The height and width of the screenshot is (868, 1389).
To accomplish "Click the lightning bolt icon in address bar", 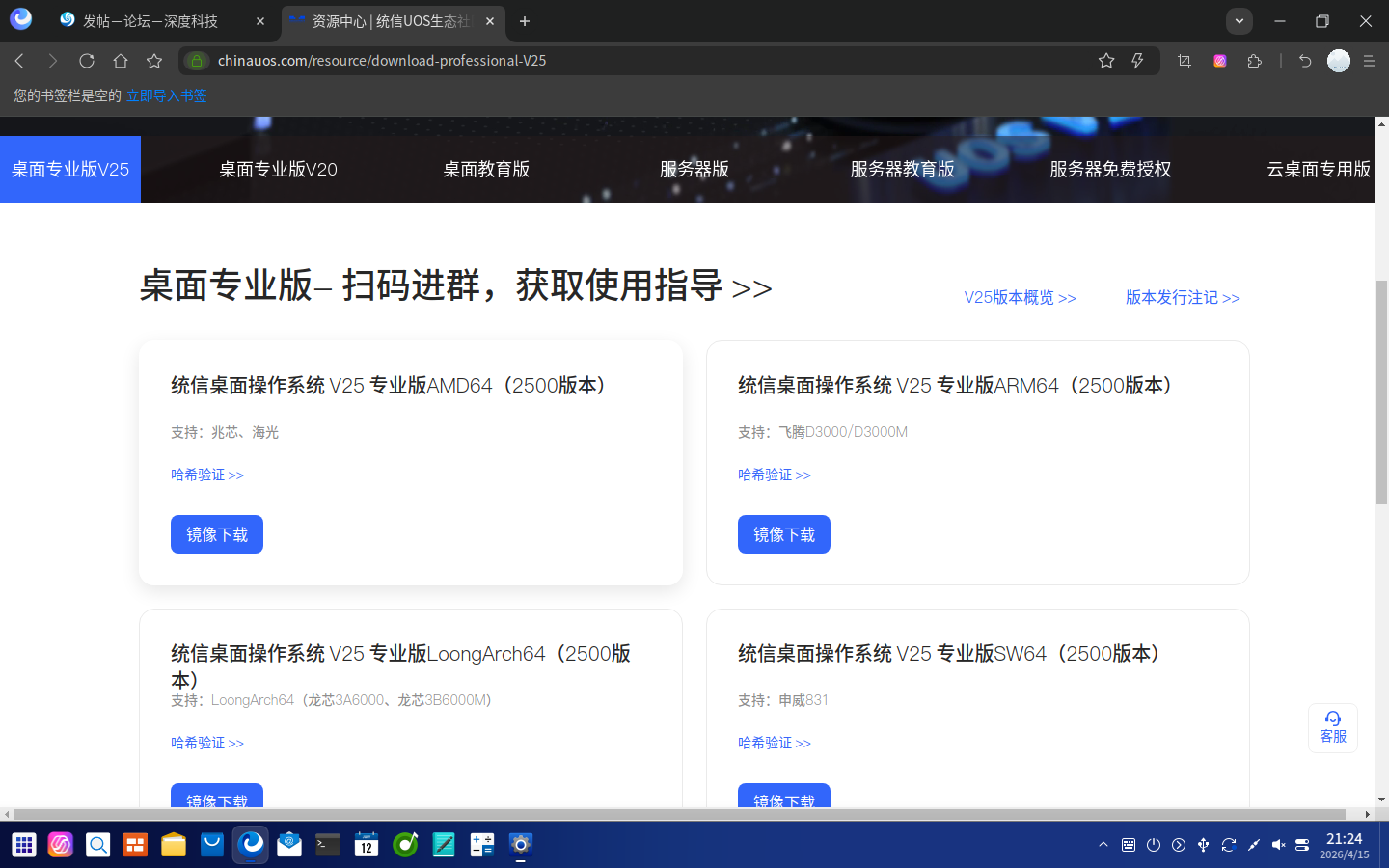I will pos(1138,61).
